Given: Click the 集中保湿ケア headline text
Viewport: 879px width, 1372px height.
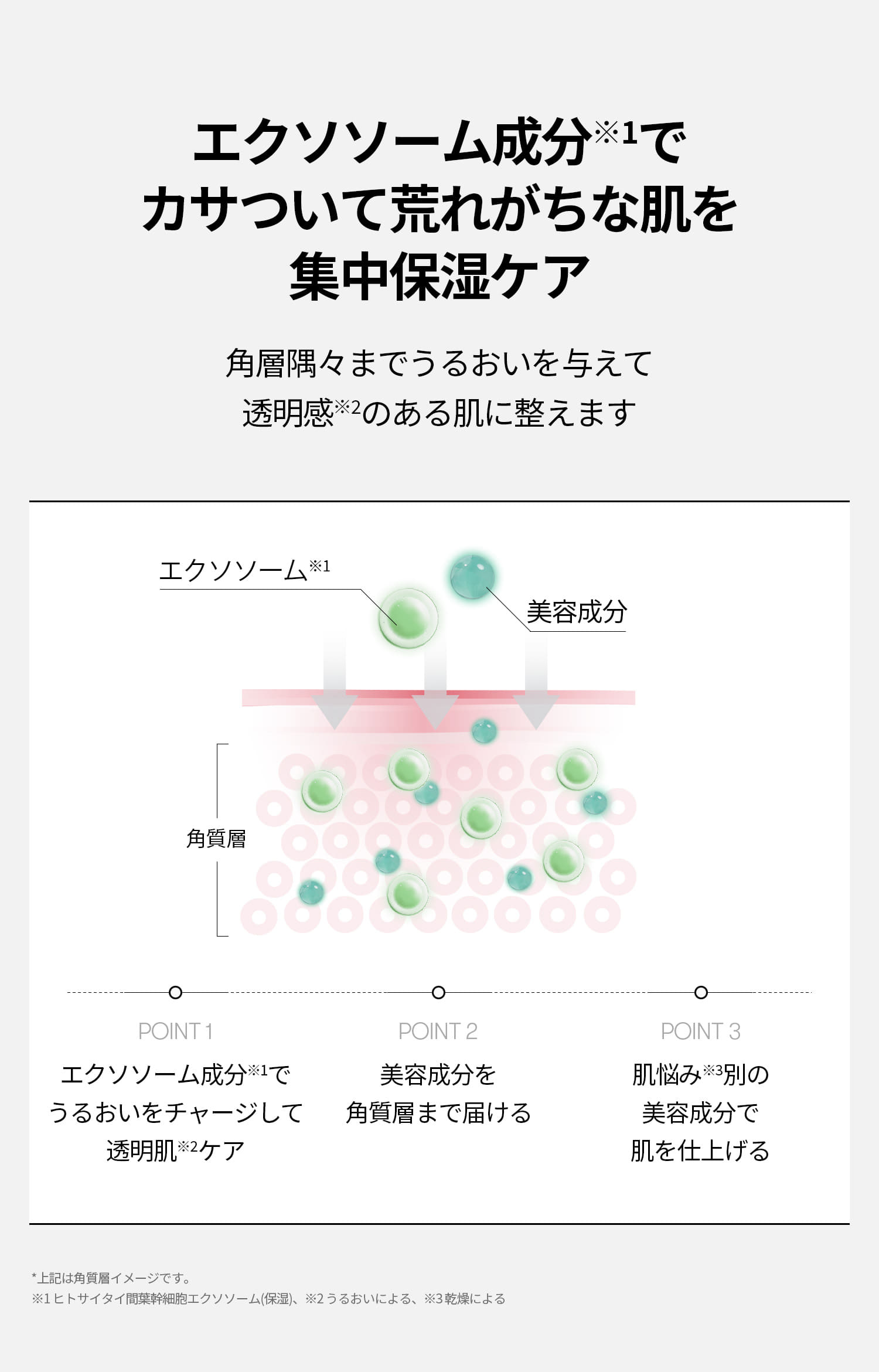Looking at the screenshot, I should [439, 277].
